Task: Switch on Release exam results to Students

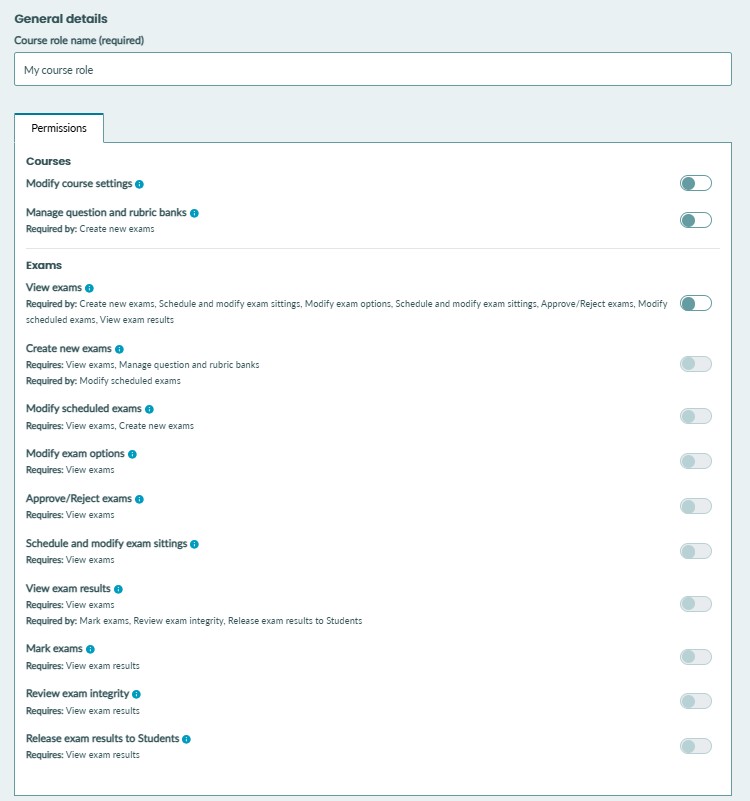Action: point(695,746)
